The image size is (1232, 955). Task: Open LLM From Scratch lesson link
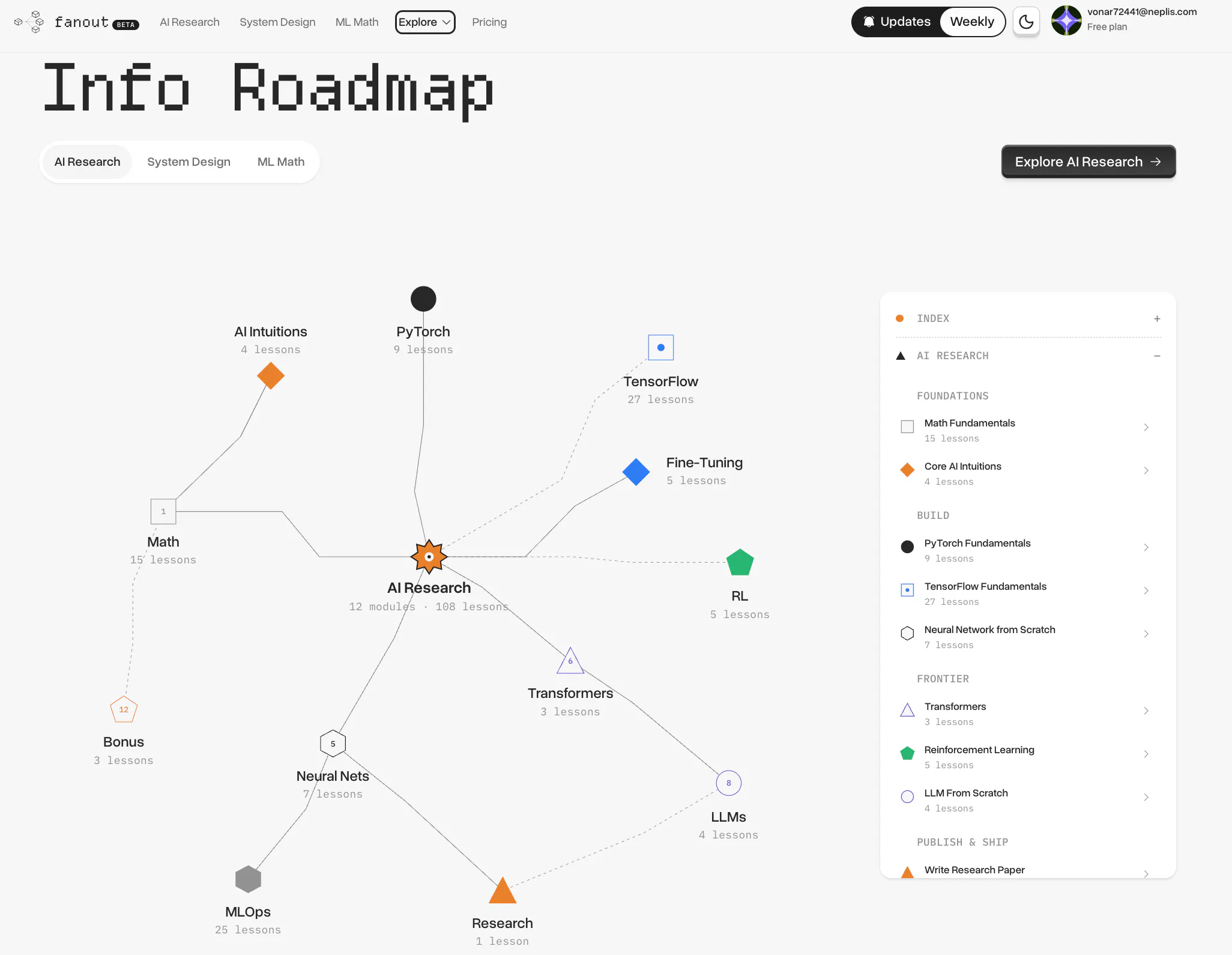pyautogui.click(x=965, y=793)
